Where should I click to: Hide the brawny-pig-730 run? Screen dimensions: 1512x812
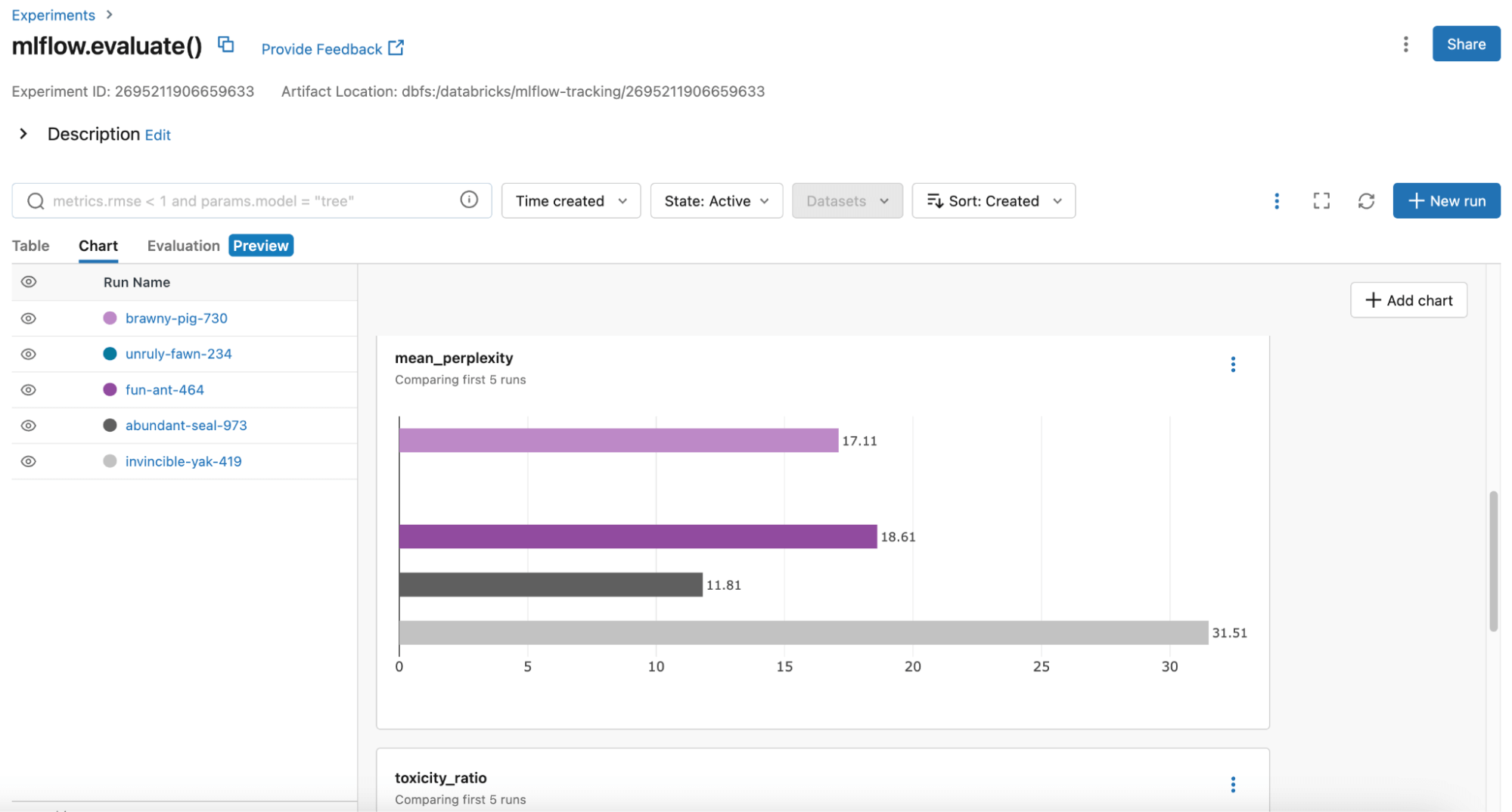pos(29,318)
